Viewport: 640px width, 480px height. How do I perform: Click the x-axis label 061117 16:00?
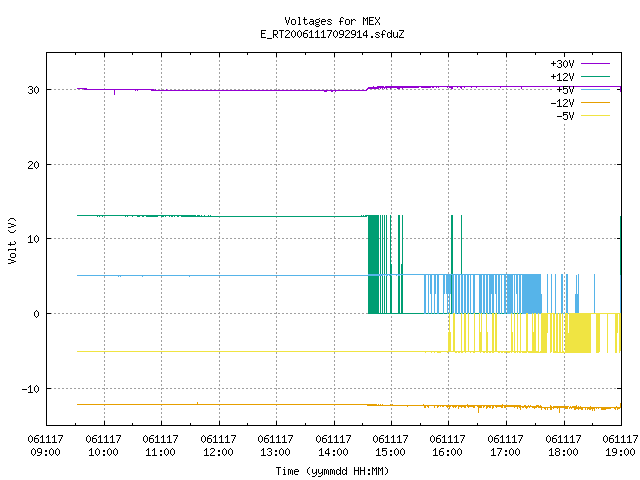click(x=448, y=445)
